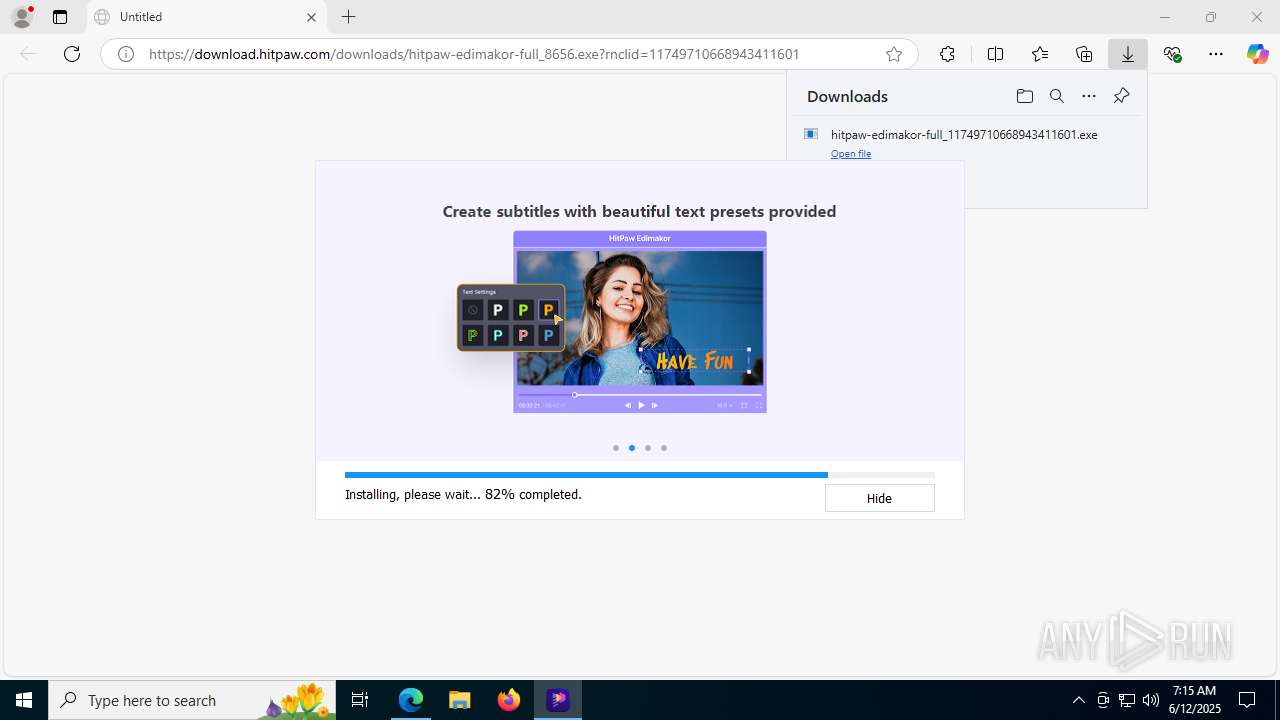Screen dimensions: 1280x720
Task: Click the taskbar search box
Action: (192, 700)
